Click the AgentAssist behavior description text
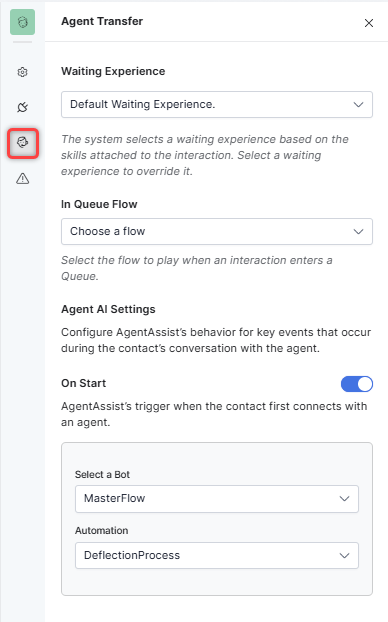The height and width of the screenshot is (622, 388). pyautogui.click(x=216, y=340)
